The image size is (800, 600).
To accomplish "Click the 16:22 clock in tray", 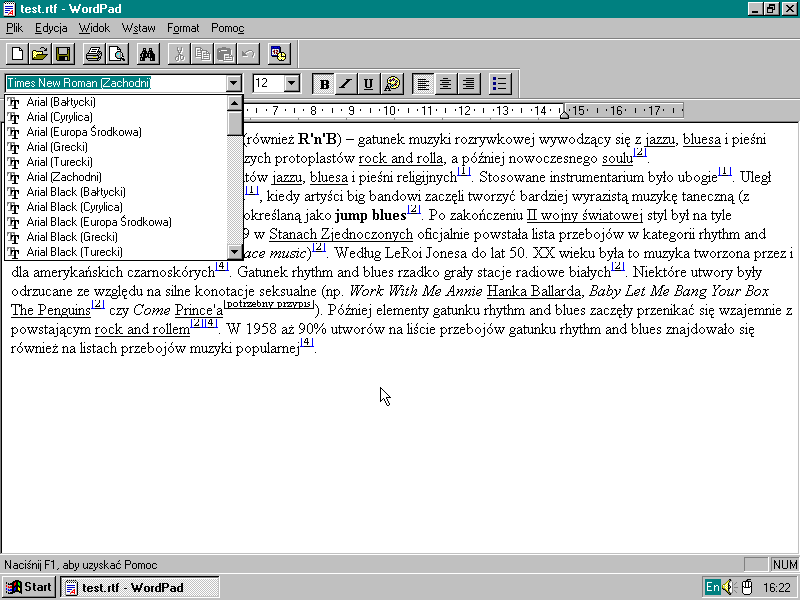I will tap(777, 588).
